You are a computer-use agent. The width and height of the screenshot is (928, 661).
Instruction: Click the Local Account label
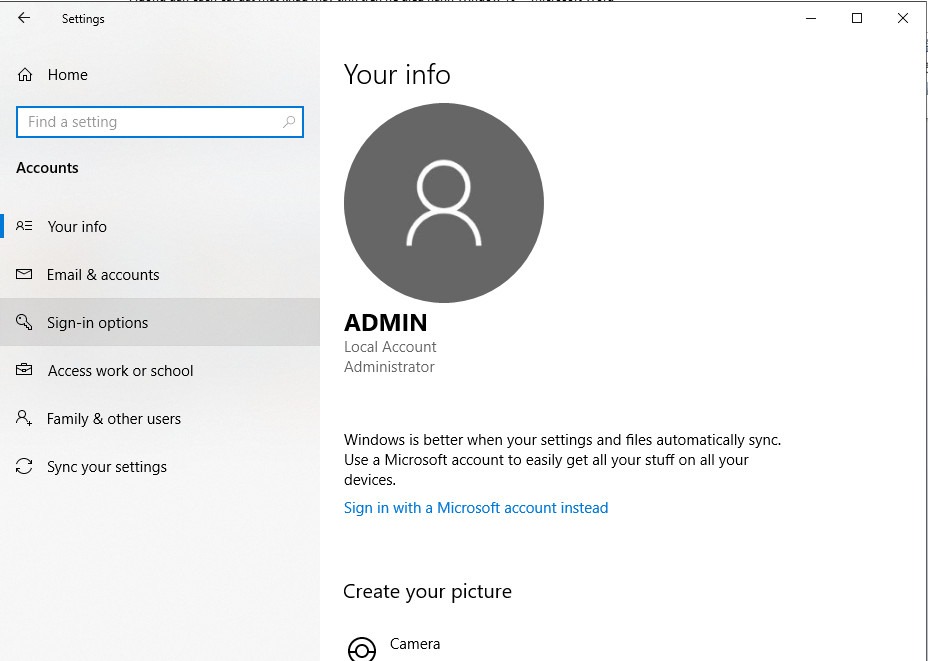390,347
